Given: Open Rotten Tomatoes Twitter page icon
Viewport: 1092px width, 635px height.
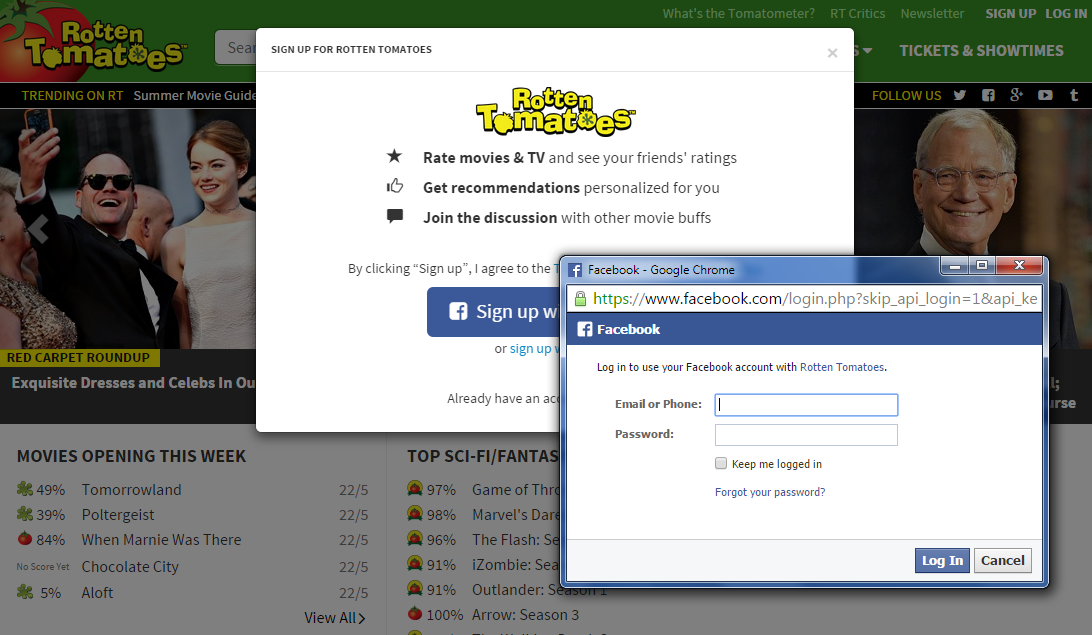Looking at the screenshot, I should pos(960,95).
